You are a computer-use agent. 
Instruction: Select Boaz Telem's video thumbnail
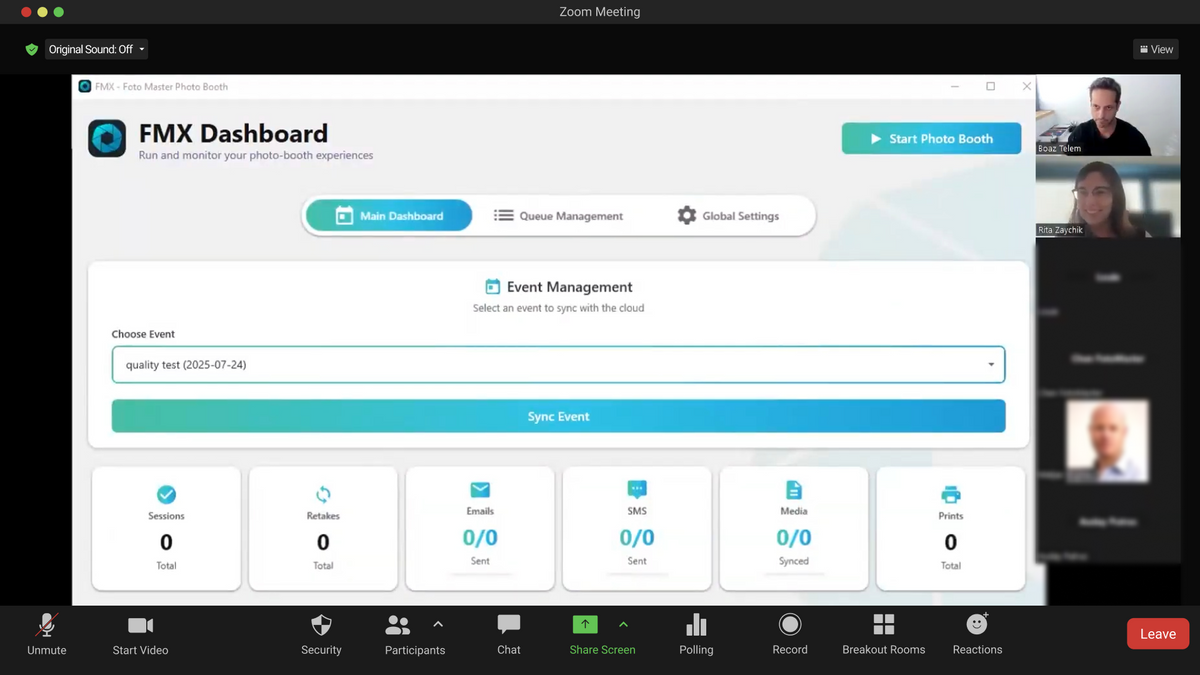coord(1108,115)
